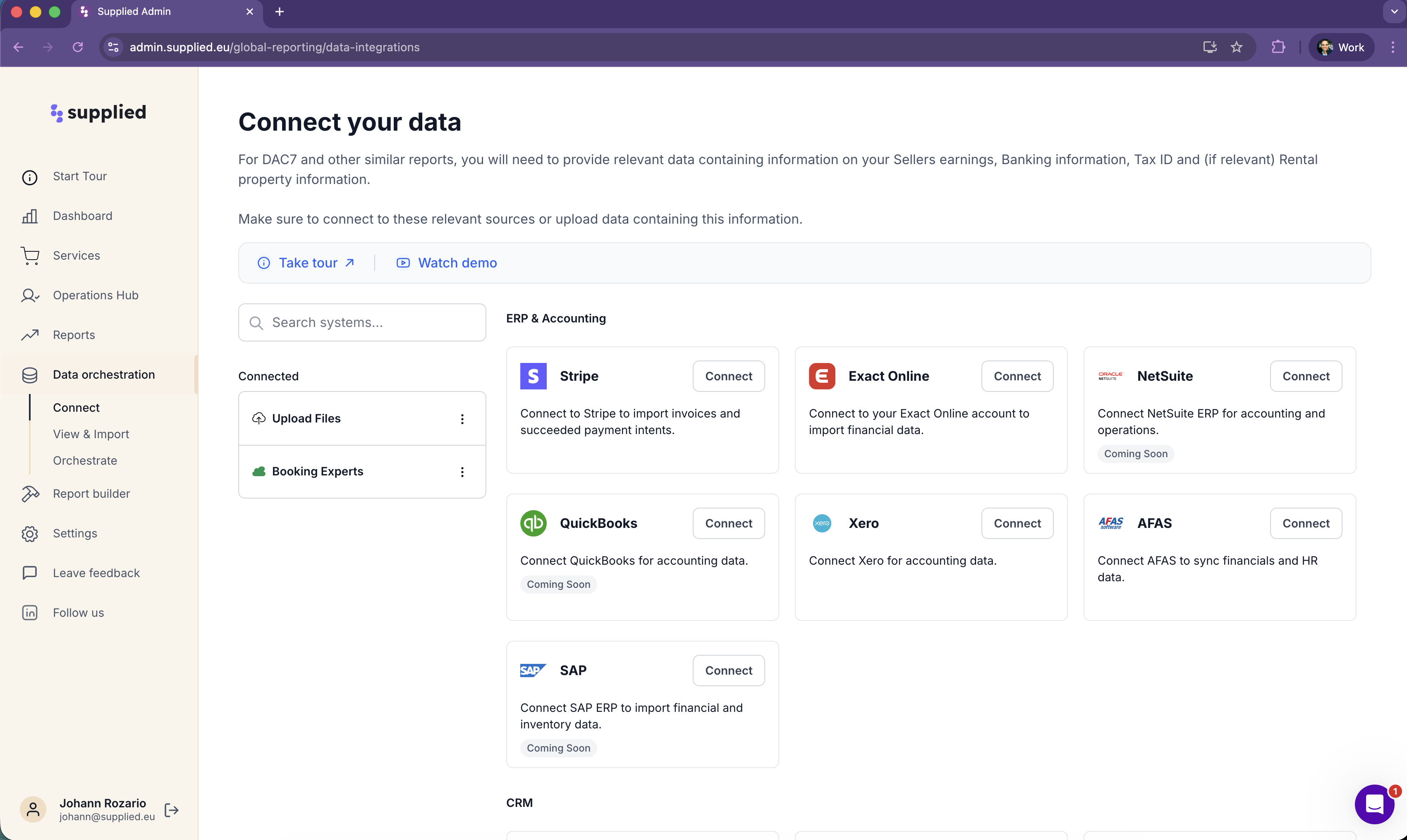Click the Watch demo link

point(446,263)
